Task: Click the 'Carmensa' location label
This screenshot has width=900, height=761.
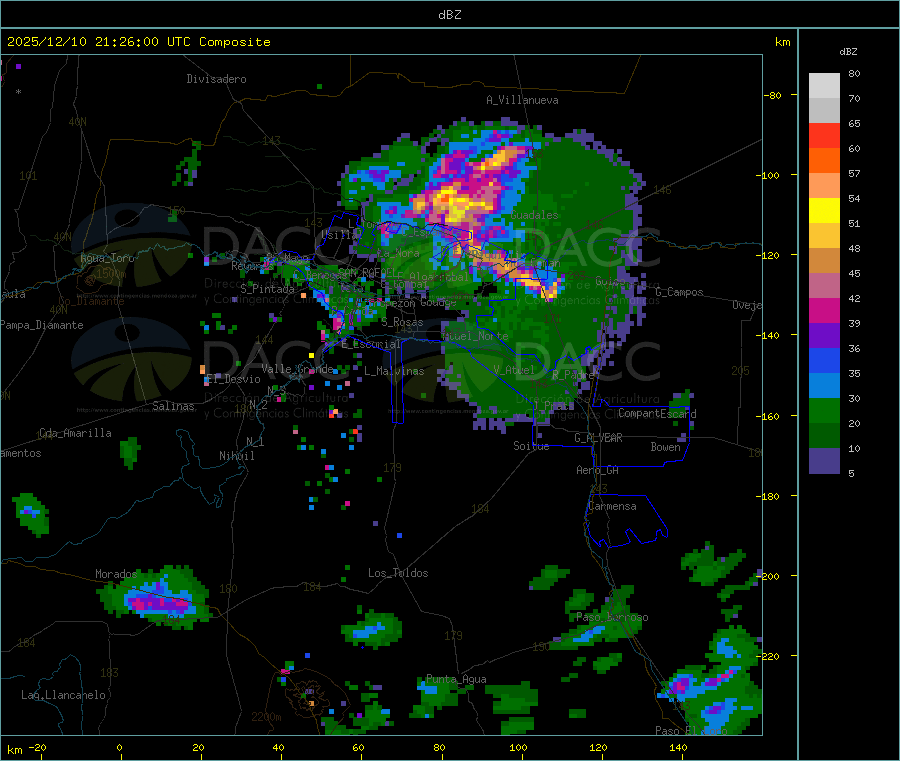Action: tap(612, 506)
